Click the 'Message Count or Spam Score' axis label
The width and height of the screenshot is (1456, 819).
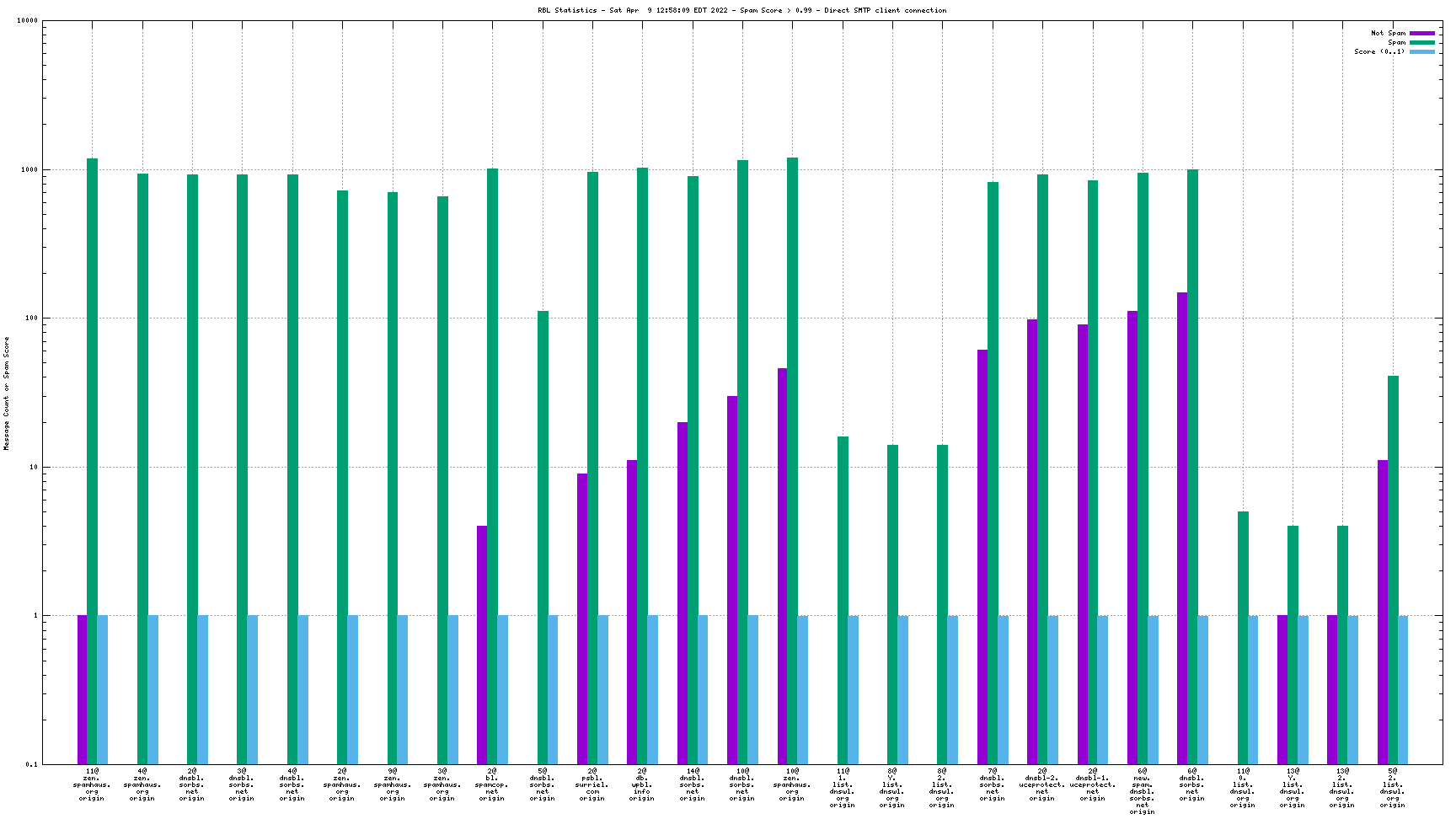7,393
